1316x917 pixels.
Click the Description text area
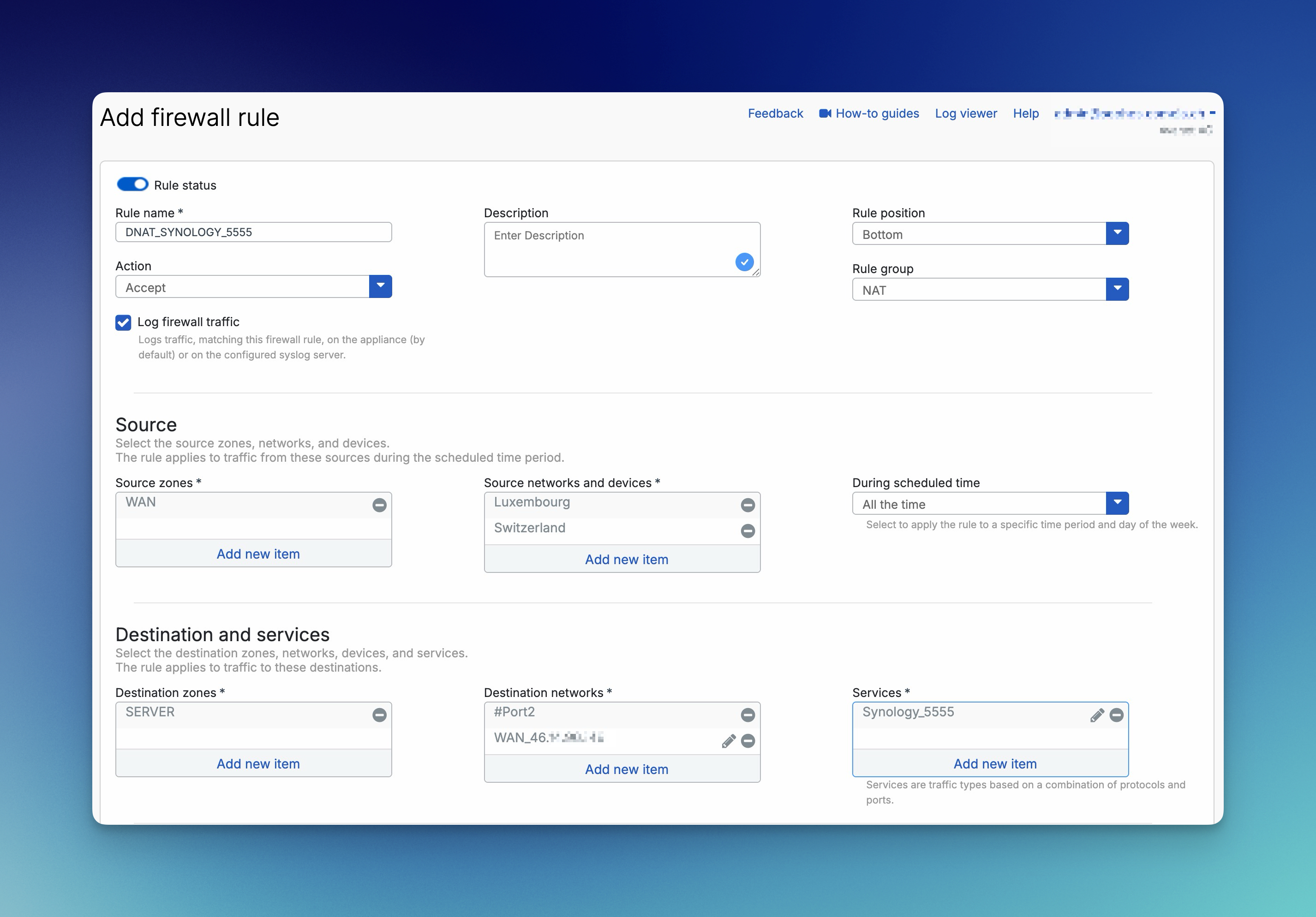622,250
